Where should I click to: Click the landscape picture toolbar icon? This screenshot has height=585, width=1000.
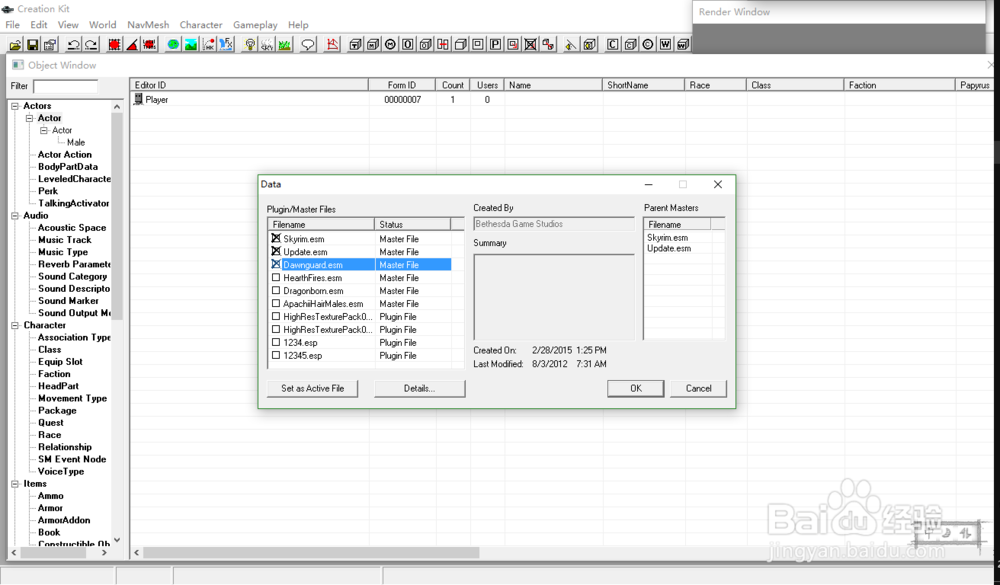[191, 45]
